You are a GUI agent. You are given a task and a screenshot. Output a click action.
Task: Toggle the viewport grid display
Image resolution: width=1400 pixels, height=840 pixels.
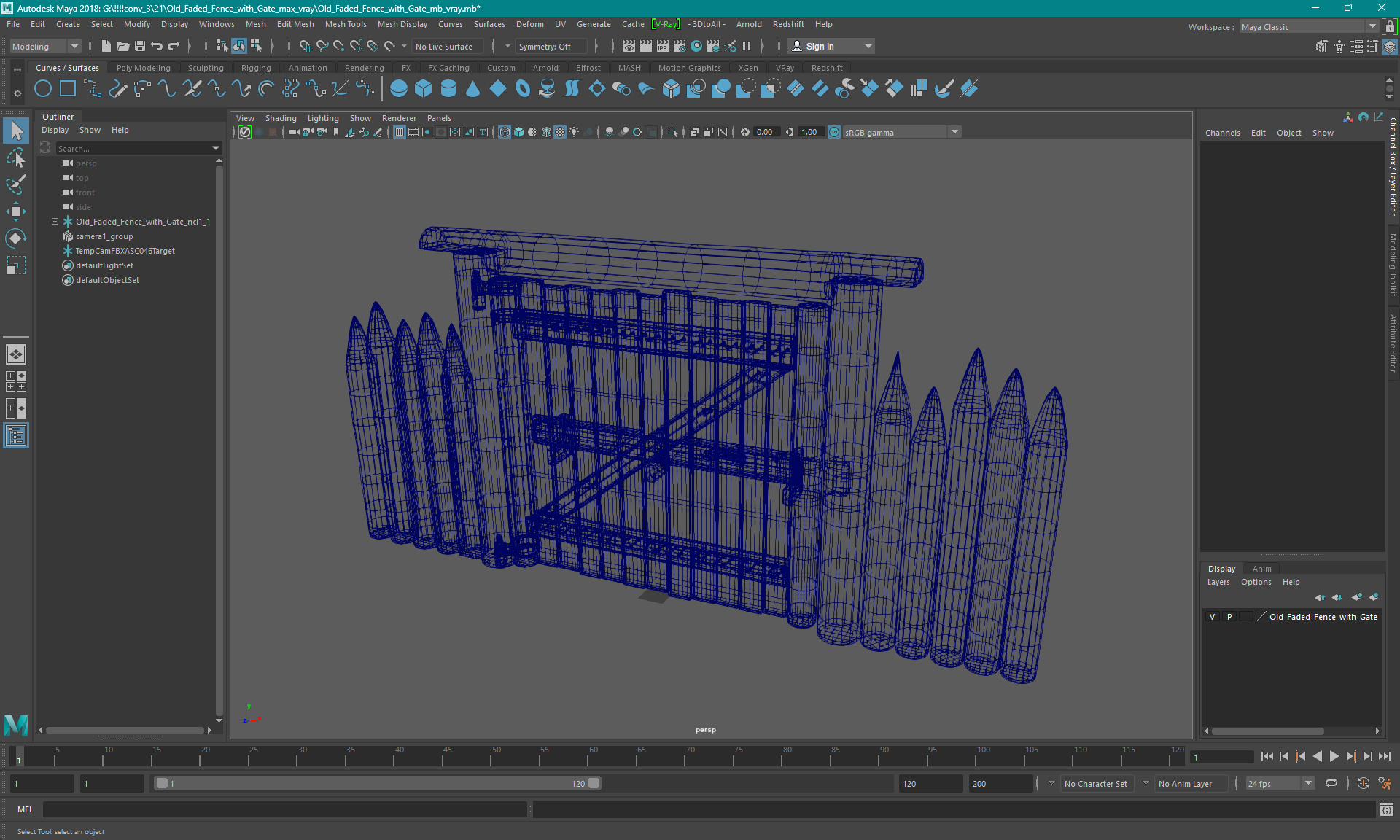pyautogui.click(x=400, y=132)
